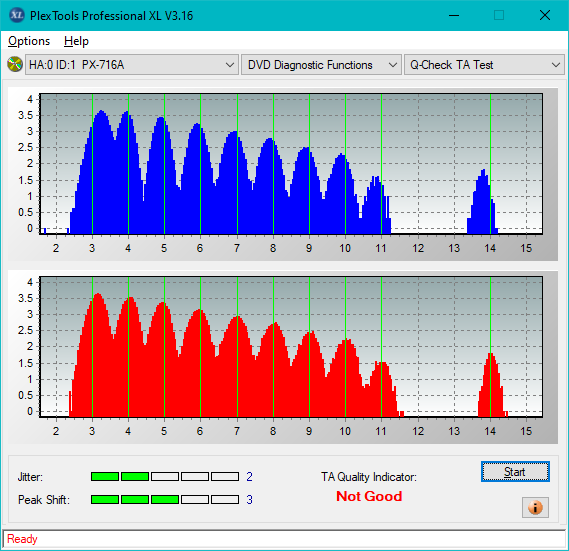Maximize the PlexTools window

pyautogui.click(x=499, y=15)
